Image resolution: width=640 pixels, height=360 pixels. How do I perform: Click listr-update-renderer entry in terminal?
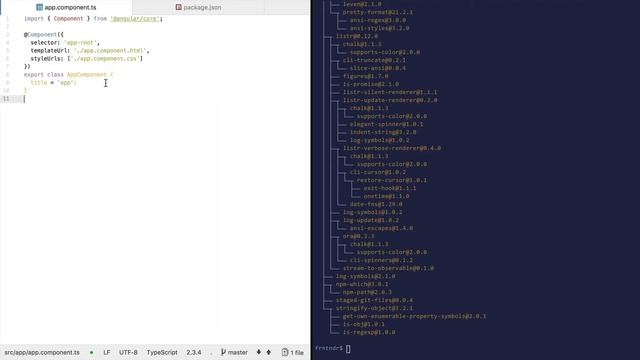tap(390, 100)
